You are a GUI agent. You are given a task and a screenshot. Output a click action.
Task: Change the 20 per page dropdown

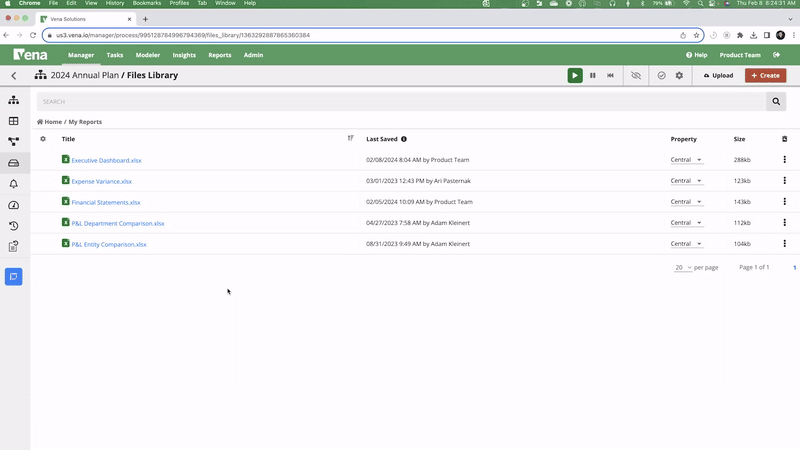pyautogui.click(x=682, y=268)
